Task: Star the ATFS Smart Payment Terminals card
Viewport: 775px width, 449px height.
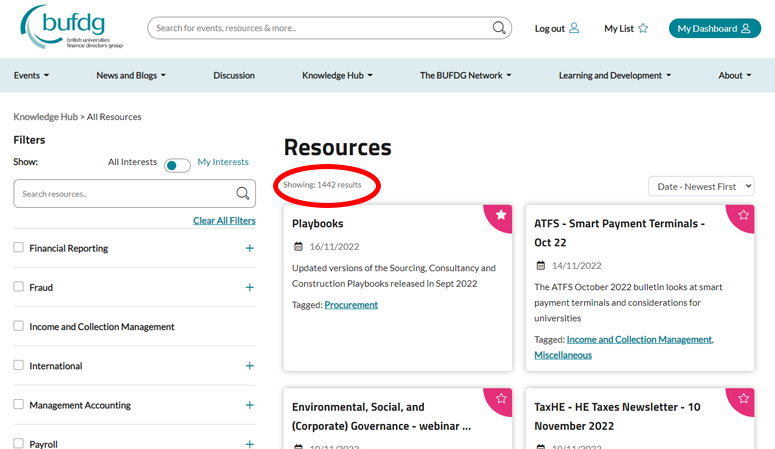Action: (x=743, y=215)
